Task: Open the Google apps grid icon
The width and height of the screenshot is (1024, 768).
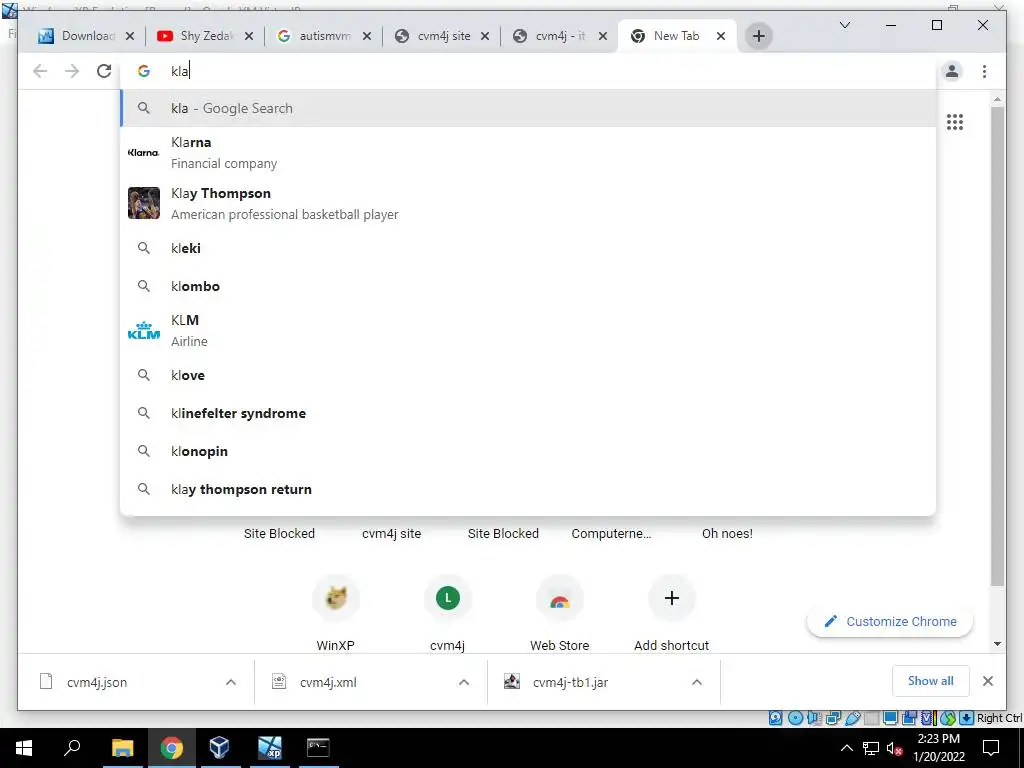Action: pos(955,121)
